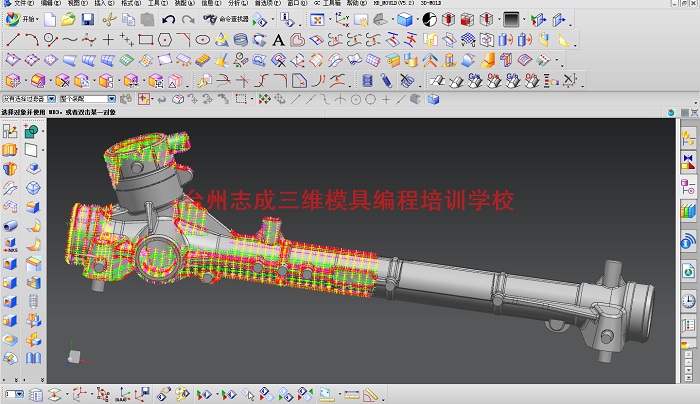Screen dimensions: 700x404
Task: Save with the floppy disk icon
Action: tap(88, 20)
